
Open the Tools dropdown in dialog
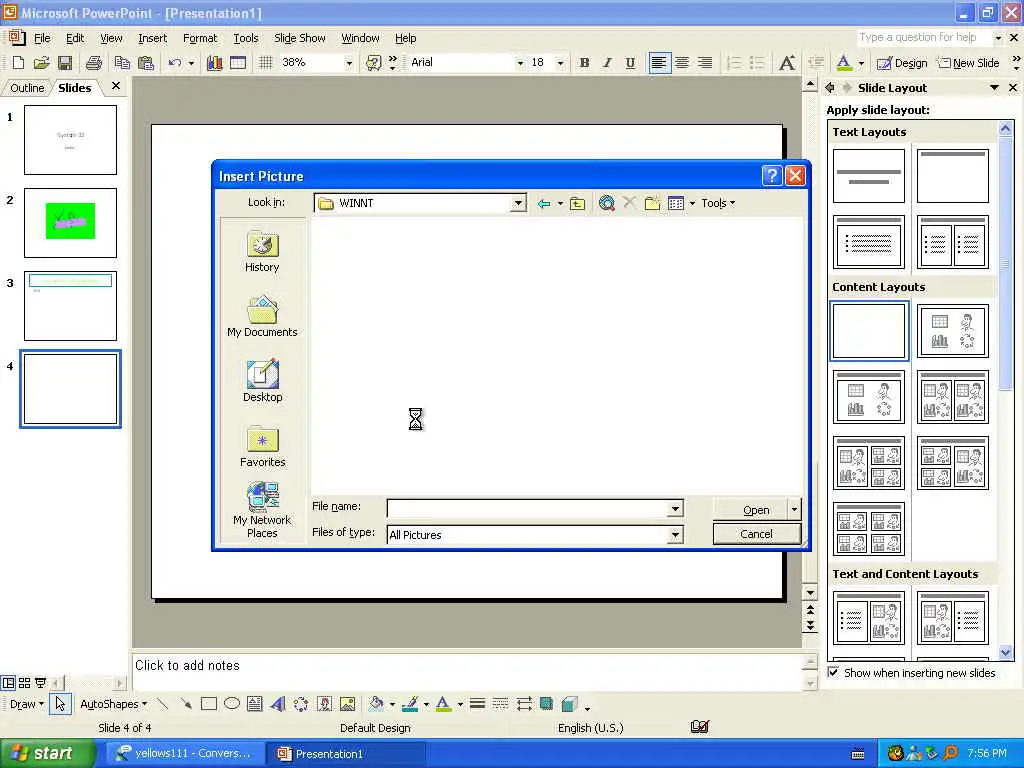point(718,203)
